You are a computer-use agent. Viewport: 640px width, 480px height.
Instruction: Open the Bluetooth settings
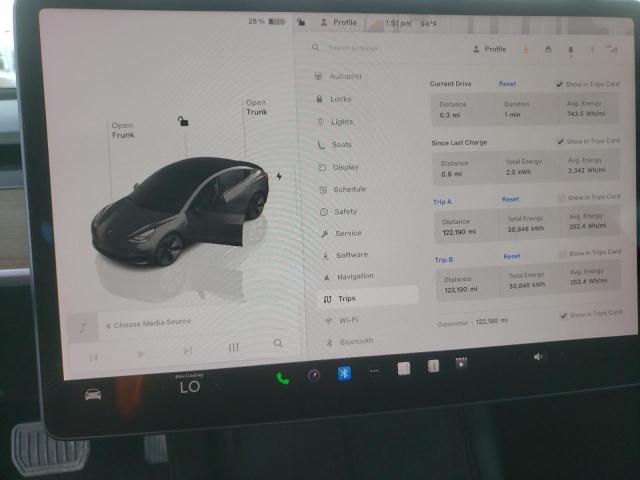[x=350, y=342]
